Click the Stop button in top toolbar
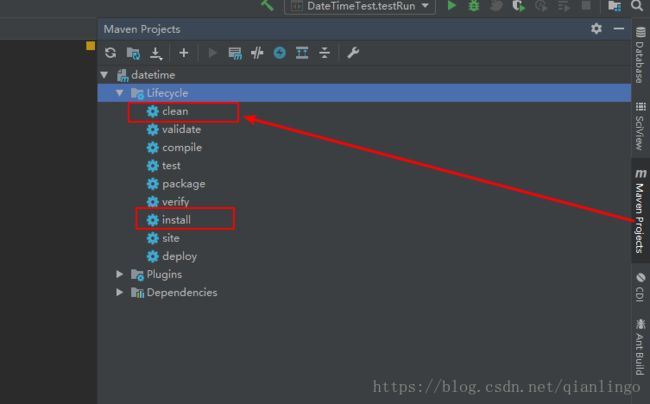The image size is (650, 404). coord(586,5)
